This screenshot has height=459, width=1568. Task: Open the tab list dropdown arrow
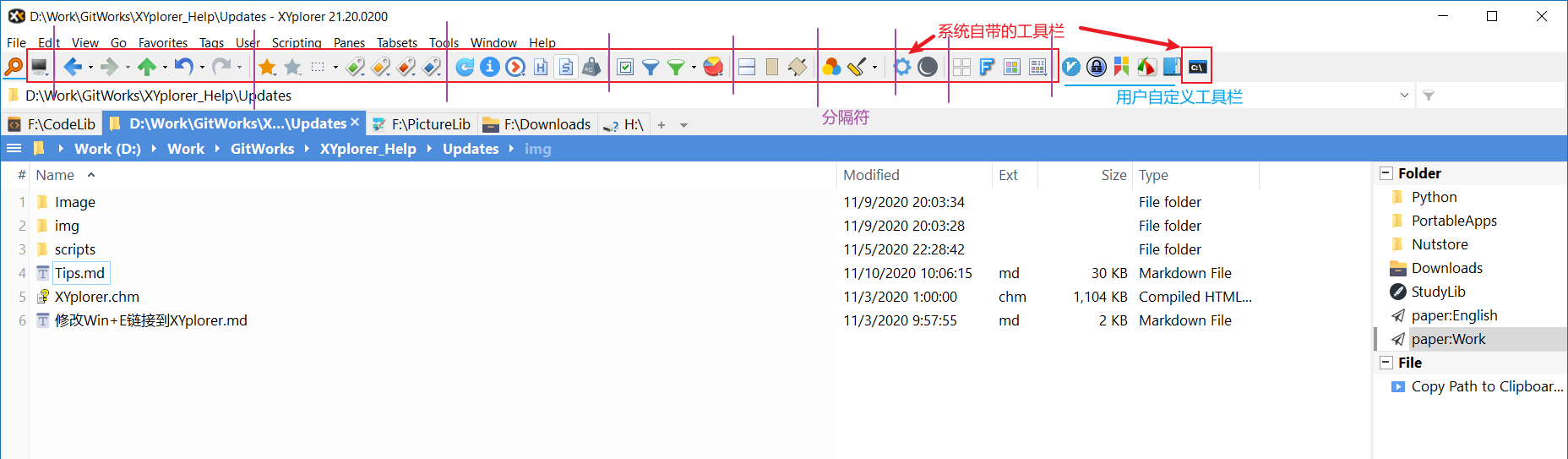pos(683,125)
